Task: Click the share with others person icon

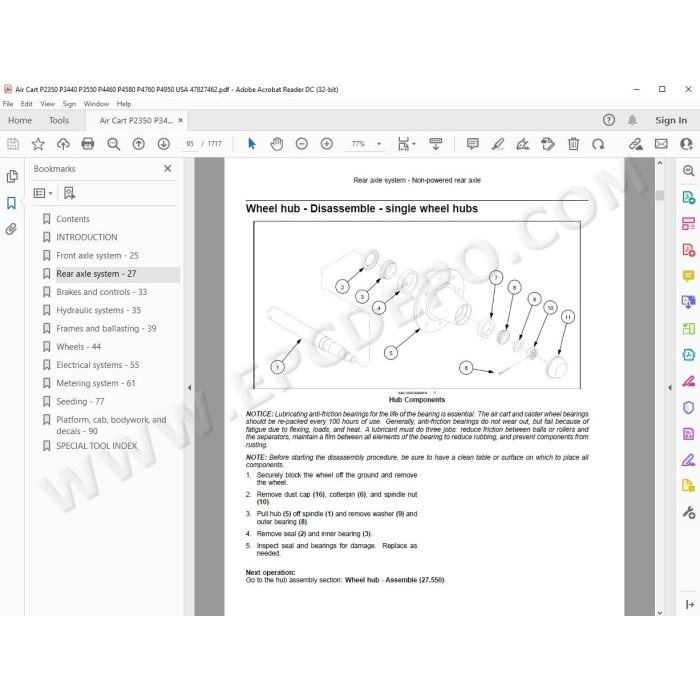Action: pos(686,144)
